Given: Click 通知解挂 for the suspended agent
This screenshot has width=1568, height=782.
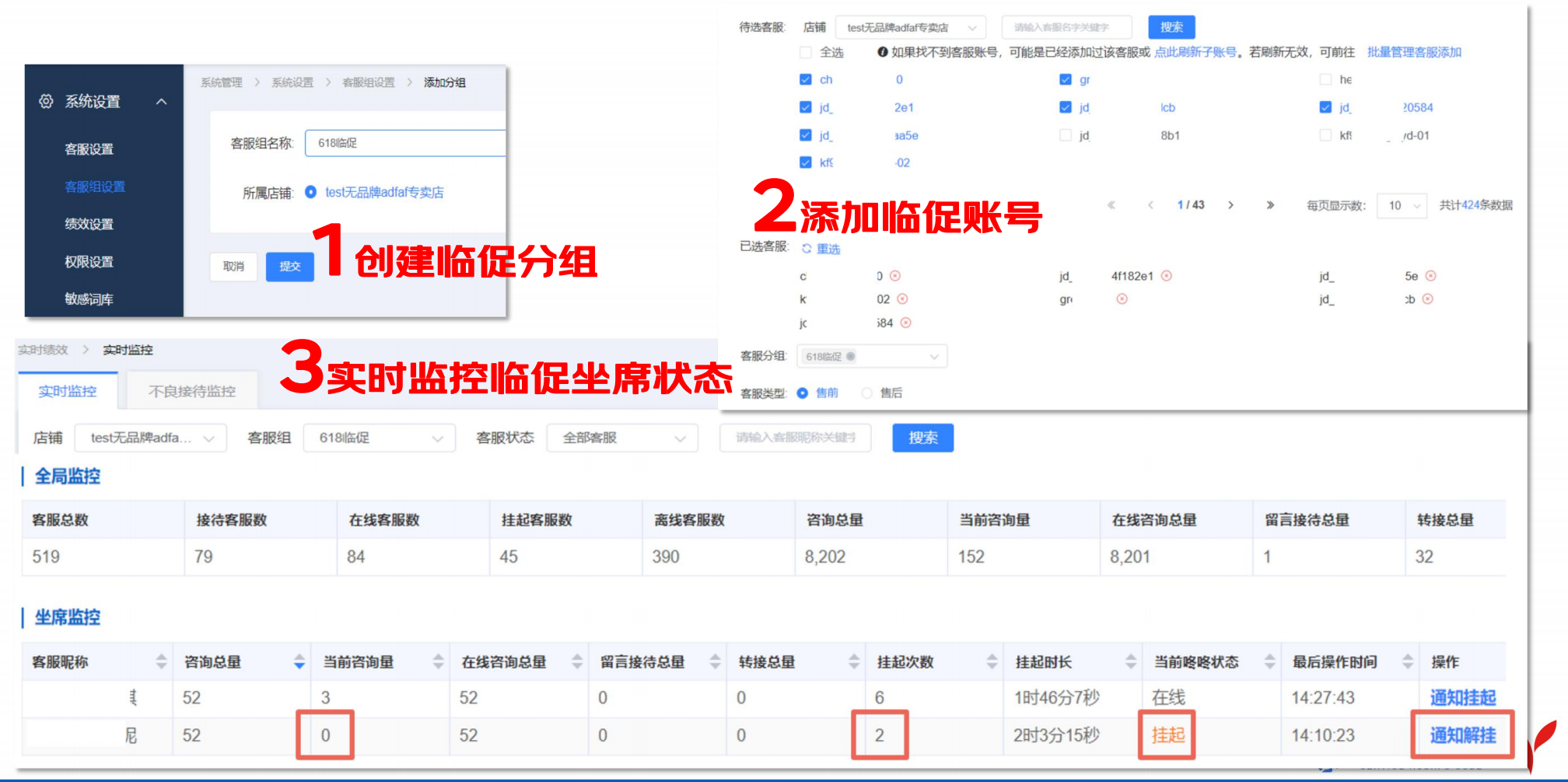Looking at the screenshot, I should click(x=1463, y=735).
